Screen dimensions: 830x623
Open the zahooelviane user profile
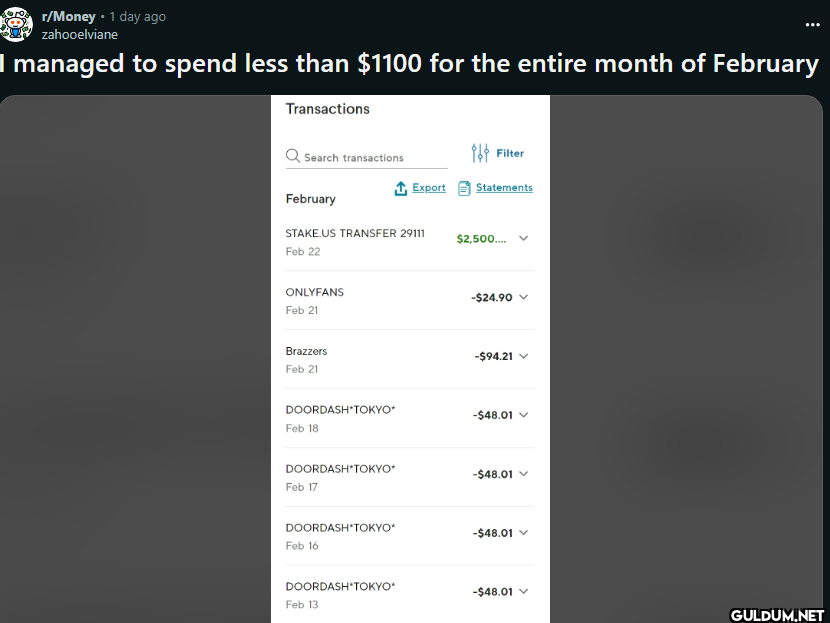(79, 34)
